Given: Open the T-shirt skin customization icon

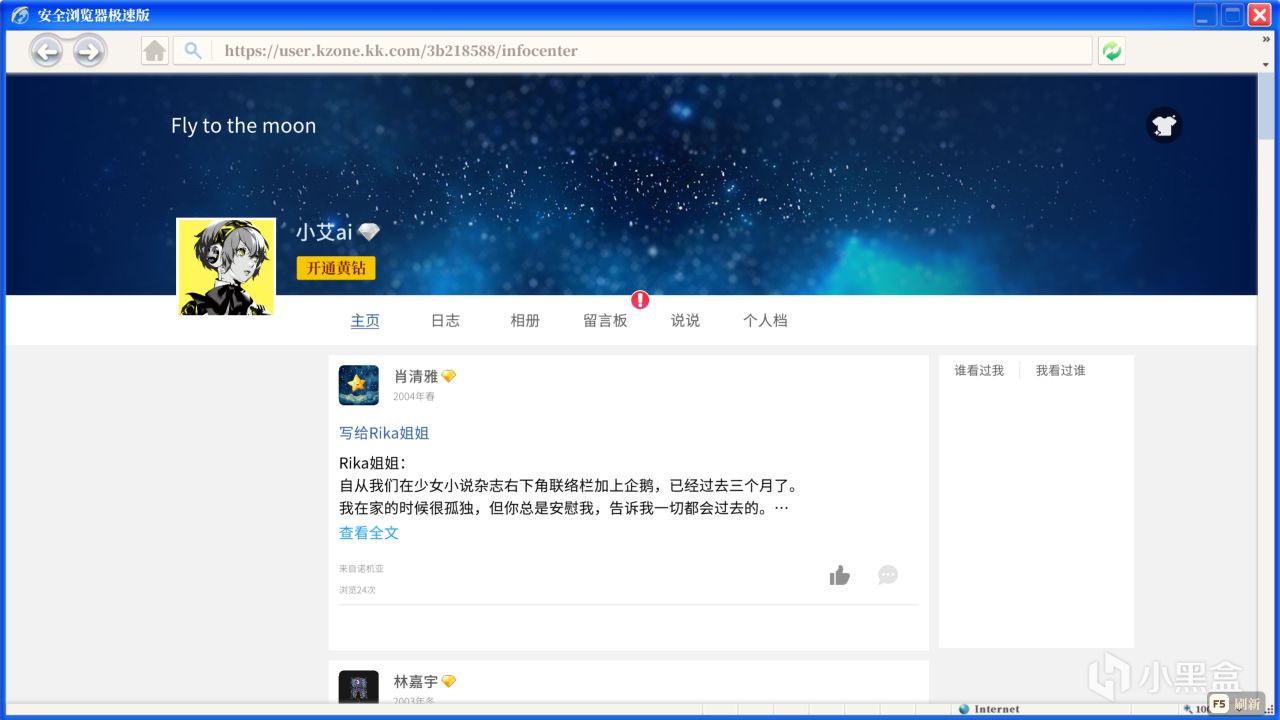Looking at the screenshot, I should pyautogui.click(x=1164, y=125).
